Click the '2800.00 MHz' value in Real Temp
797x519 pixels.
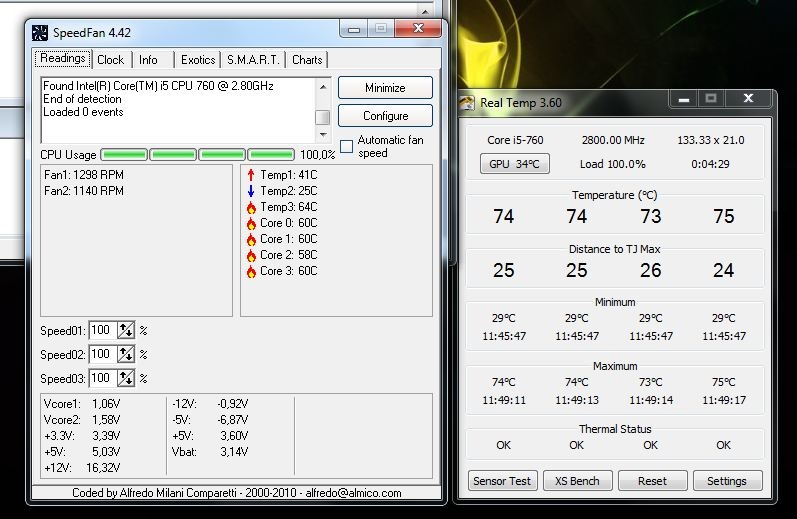[x=613, y=140]
